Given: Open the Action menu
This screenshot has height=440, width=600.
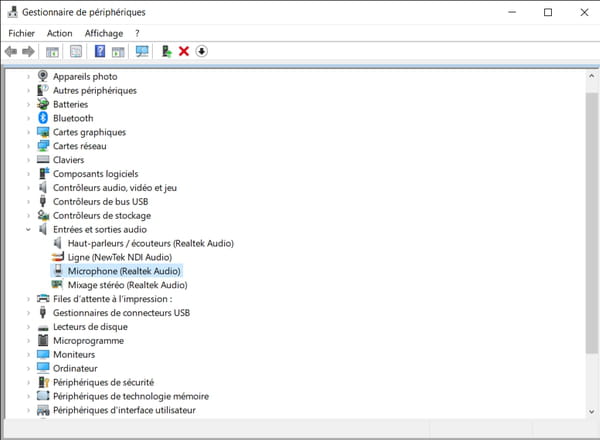Looking at the screenshot, I should point(59,33).
